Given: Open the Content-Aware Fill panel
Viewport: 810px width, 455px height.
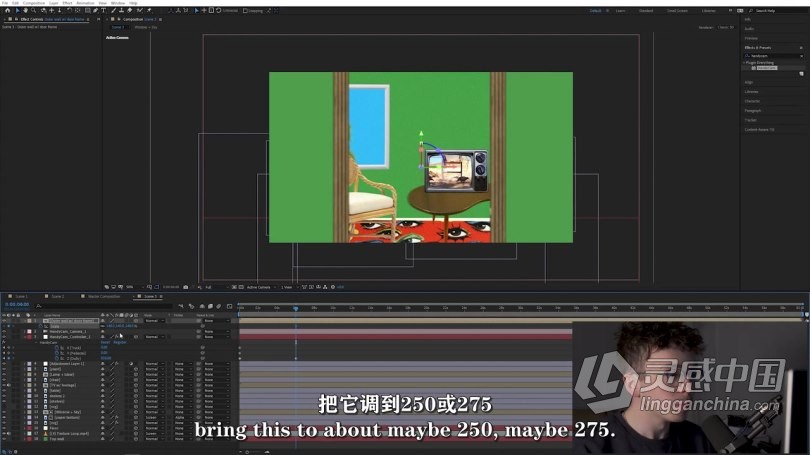Looking at the screenshot, I should coord(759,130).
